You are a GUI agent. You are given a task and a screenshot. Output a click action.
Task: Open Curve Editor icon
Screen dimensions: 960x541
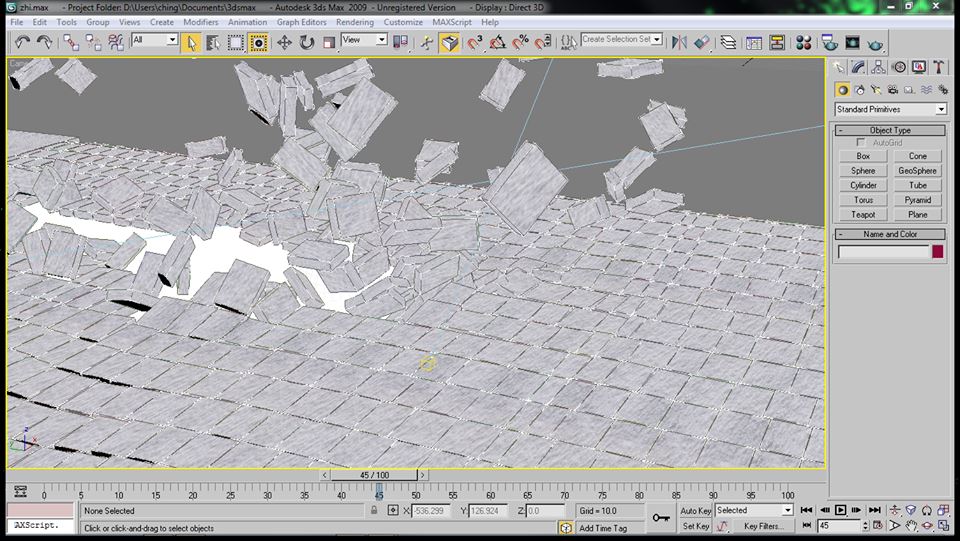pos(754,42)
